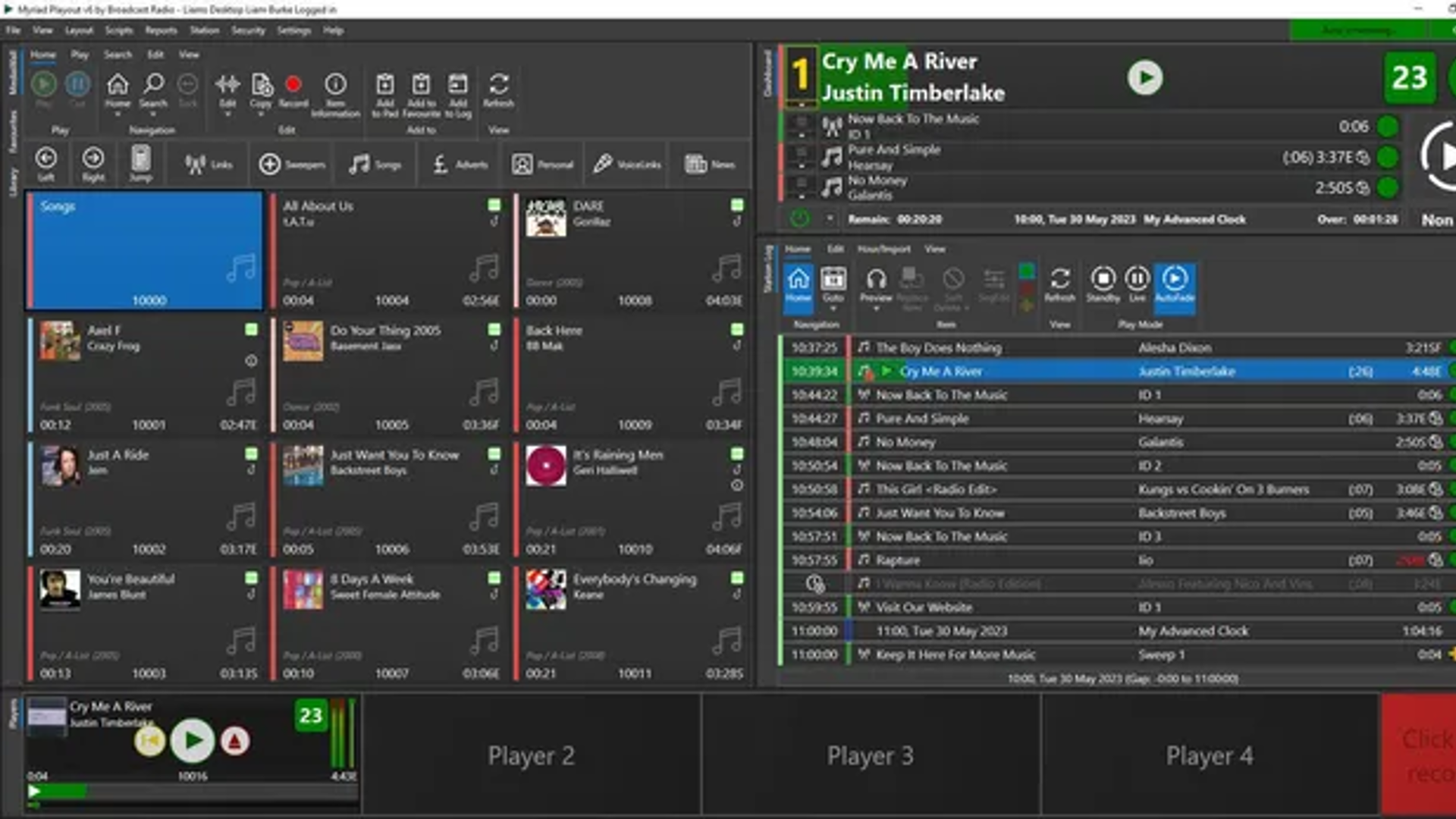The height and width of the screenshot is (819, 1456).
Task: Select 'The Boy Does Nothing' log row
Action: (x=1119, y=348)
